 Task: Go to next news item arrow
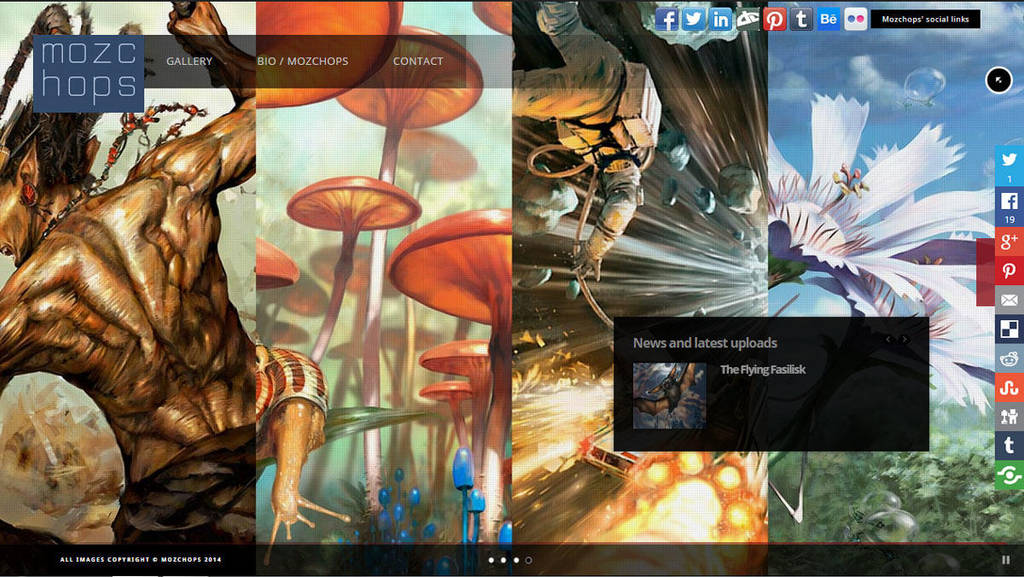click(x=904, y=339)
